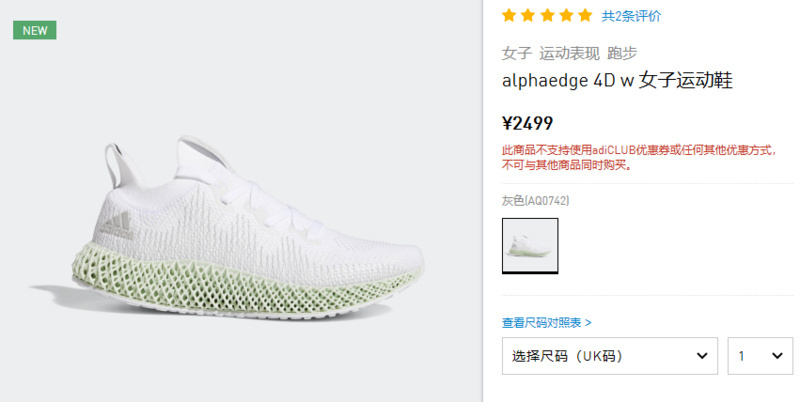Open the 查看尺码对照表 size chart link
This screenshot has height=402, width=800.
point(546,322)
